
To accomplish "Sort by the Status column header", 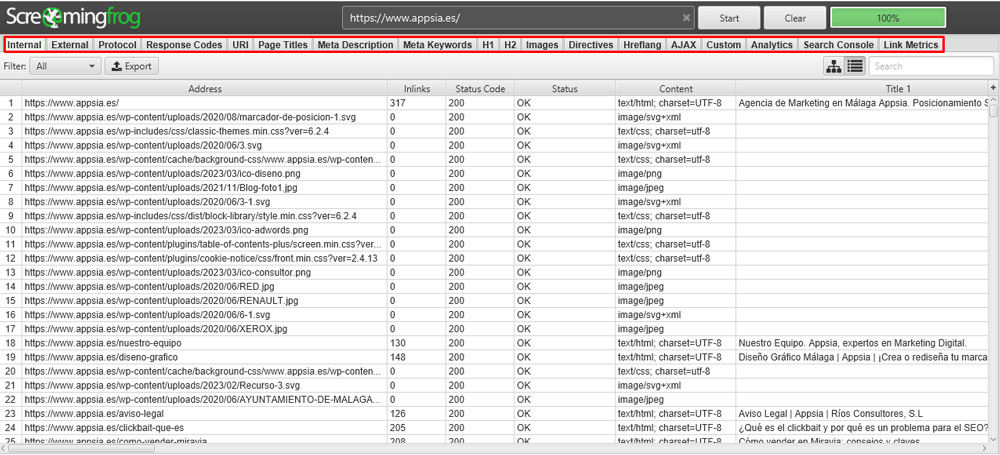I will point(564,89).
